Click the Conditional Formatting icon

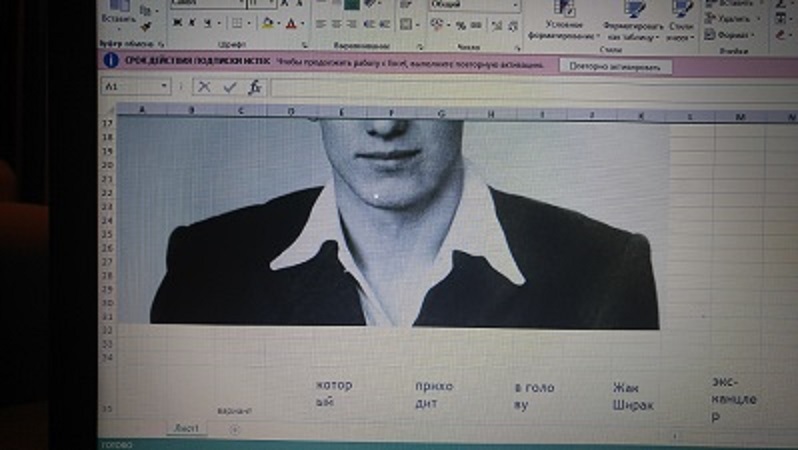tap(565, 8)
